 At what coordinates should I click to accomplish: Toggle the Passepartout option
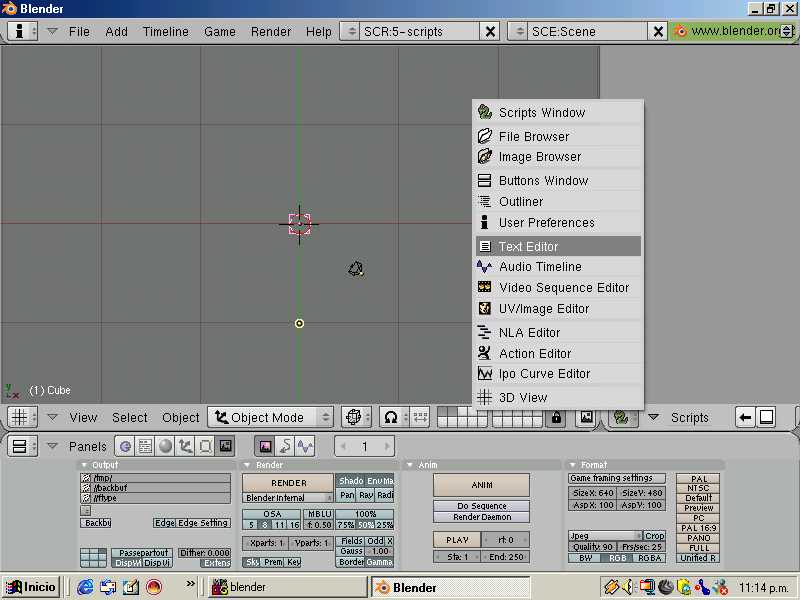[142, 553]
